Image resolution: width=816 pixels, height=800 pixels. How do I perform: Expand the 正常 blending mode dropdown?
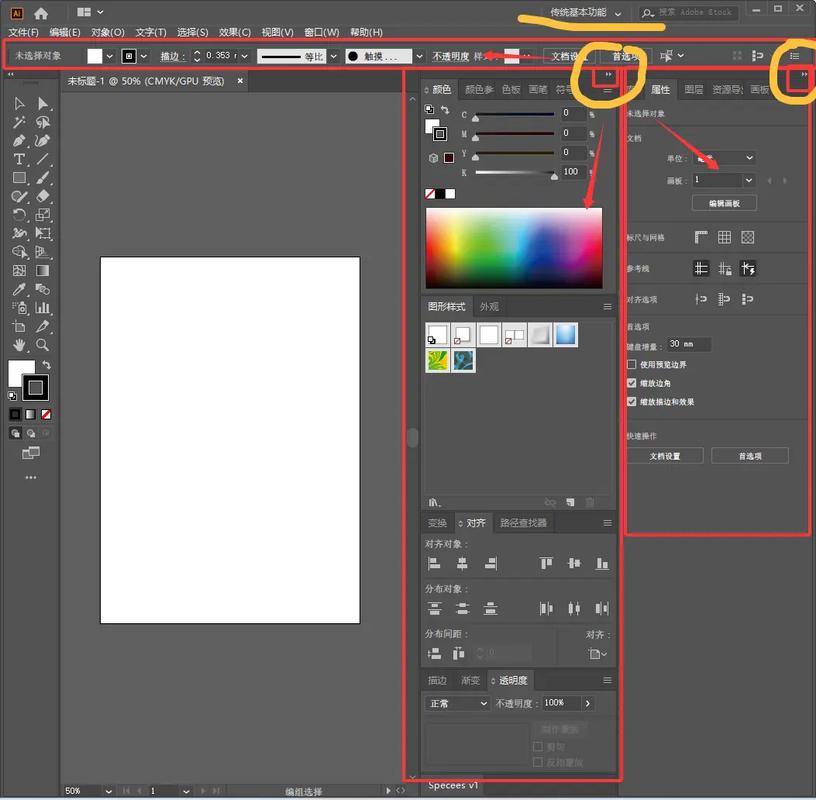(457, 704)
